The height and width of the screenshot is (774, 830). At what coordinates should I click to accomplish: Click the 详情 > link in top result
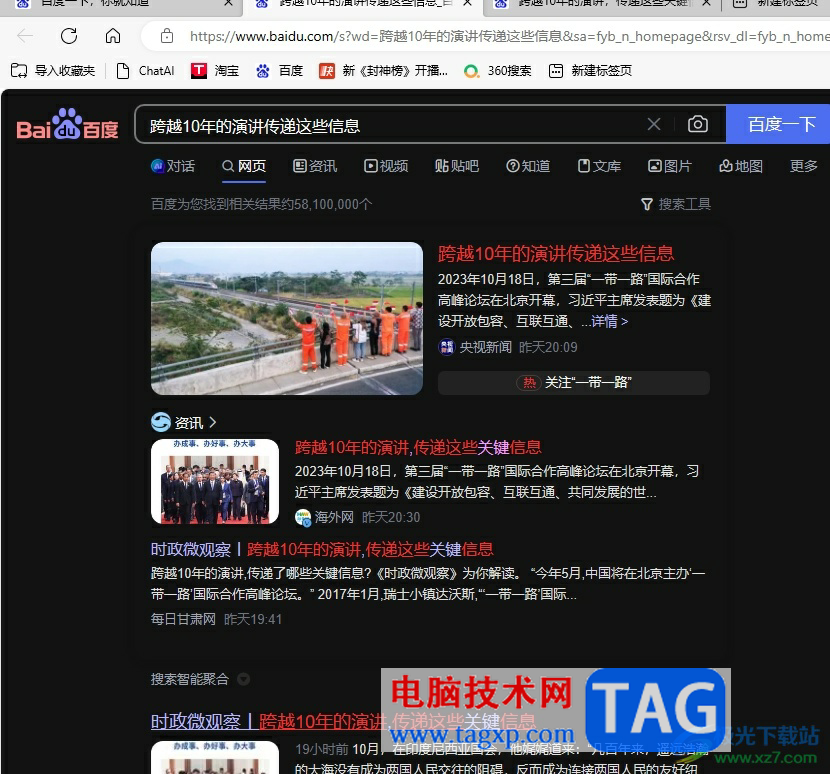click(610, 321)
